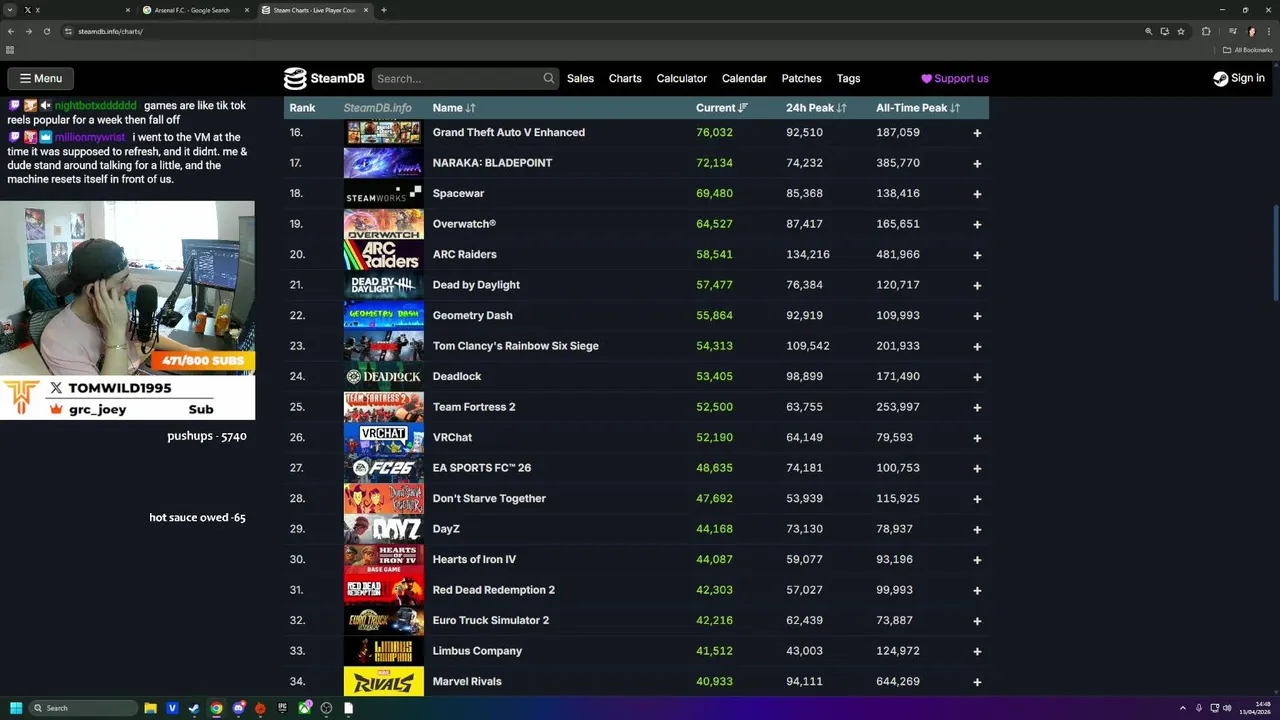This screenshot has height=720, width=1280.
Task: Open the apps grid icon in bookmarks bar
Action: tap(10, 49)
